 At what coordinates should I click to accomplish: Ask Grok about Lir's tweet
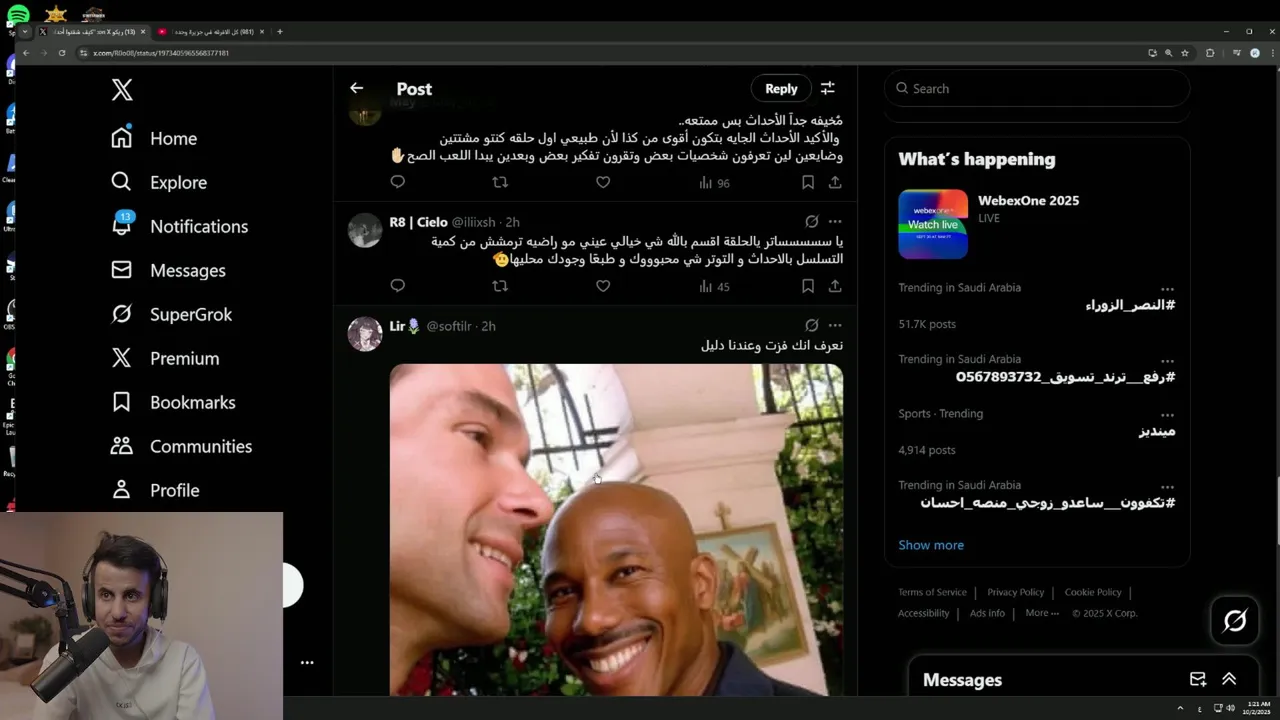tap(812, 325)
